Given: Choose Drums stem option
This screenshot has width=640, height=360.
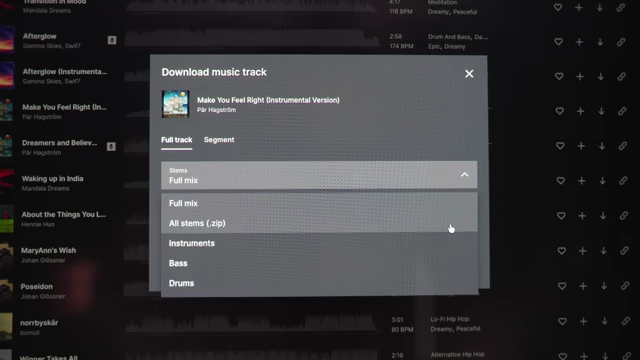Looking at the screenshot, I should (x=319, y=283).
